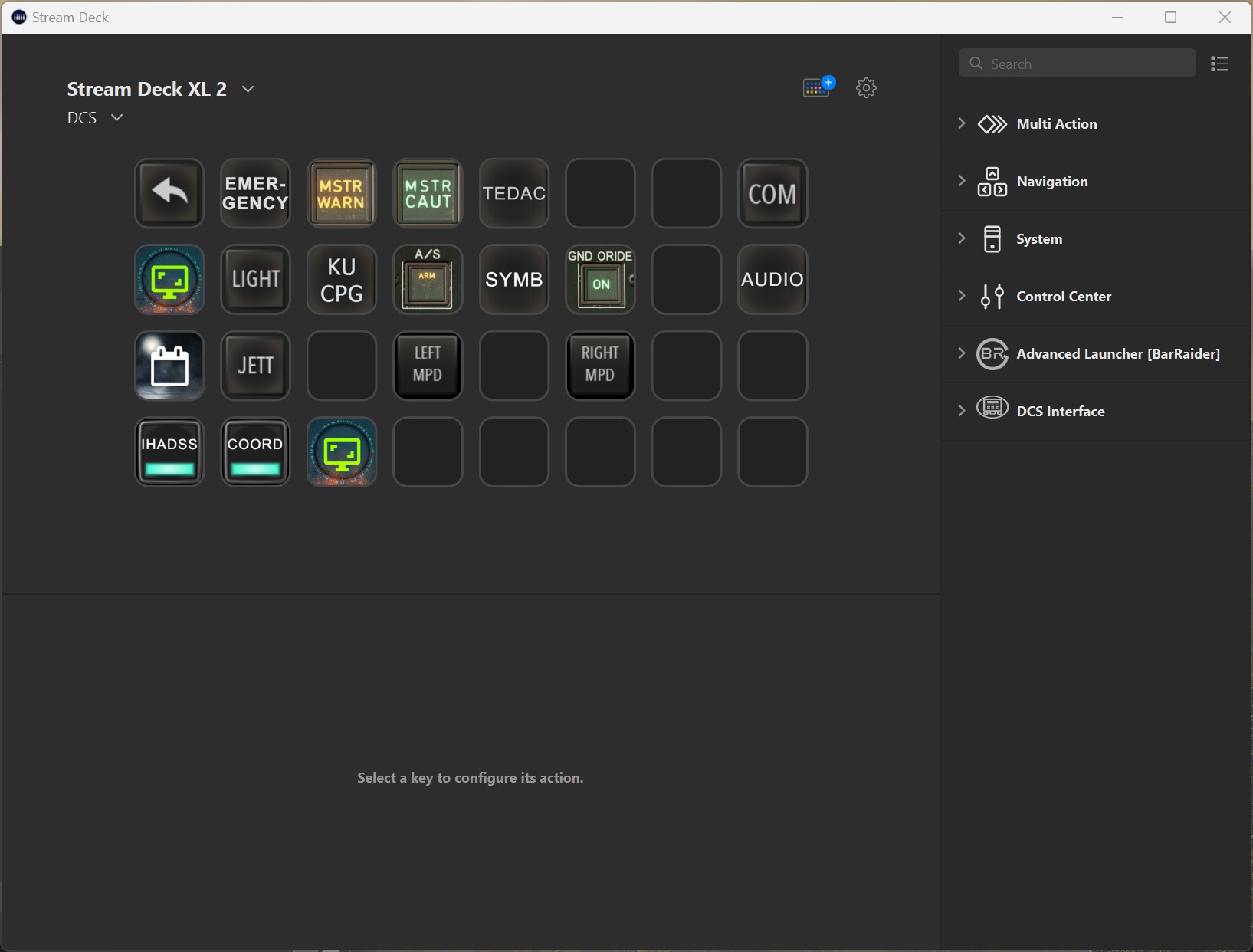Click the LEFT MPD key
Screen dimensions: 1253x952
click(428, 366)
